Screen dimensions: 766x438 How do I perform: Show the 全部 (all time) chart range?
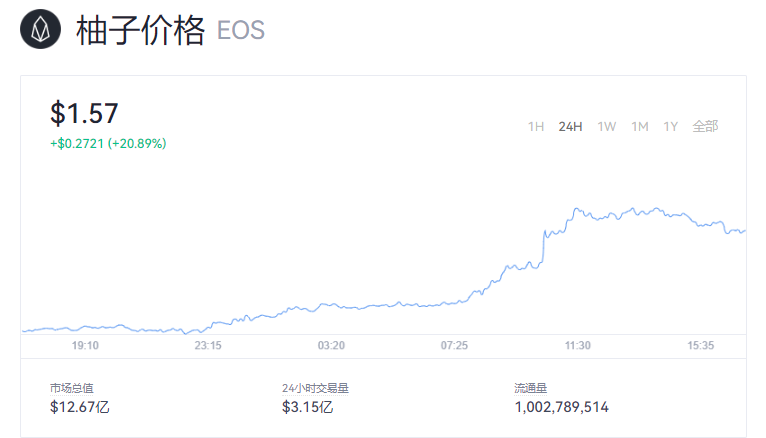tap(705, 126)
